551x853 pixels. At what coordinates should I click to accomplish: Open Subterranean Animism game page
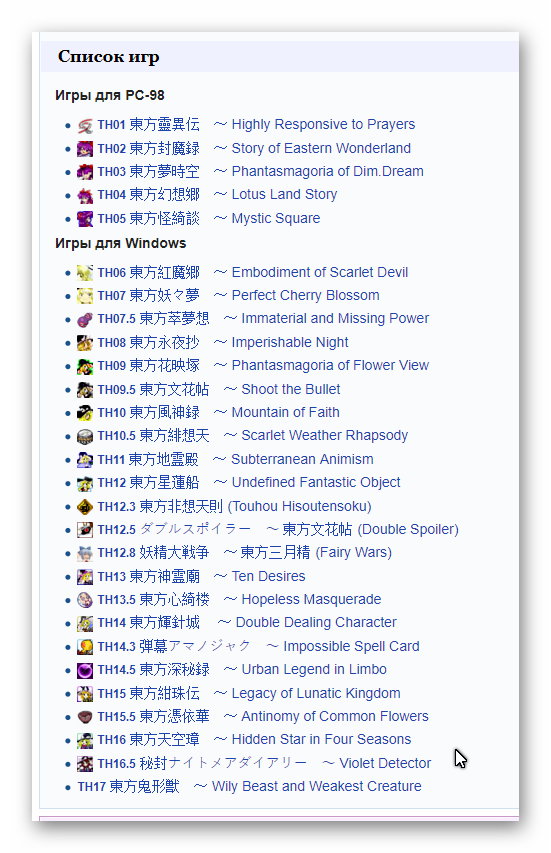point(302,459)
